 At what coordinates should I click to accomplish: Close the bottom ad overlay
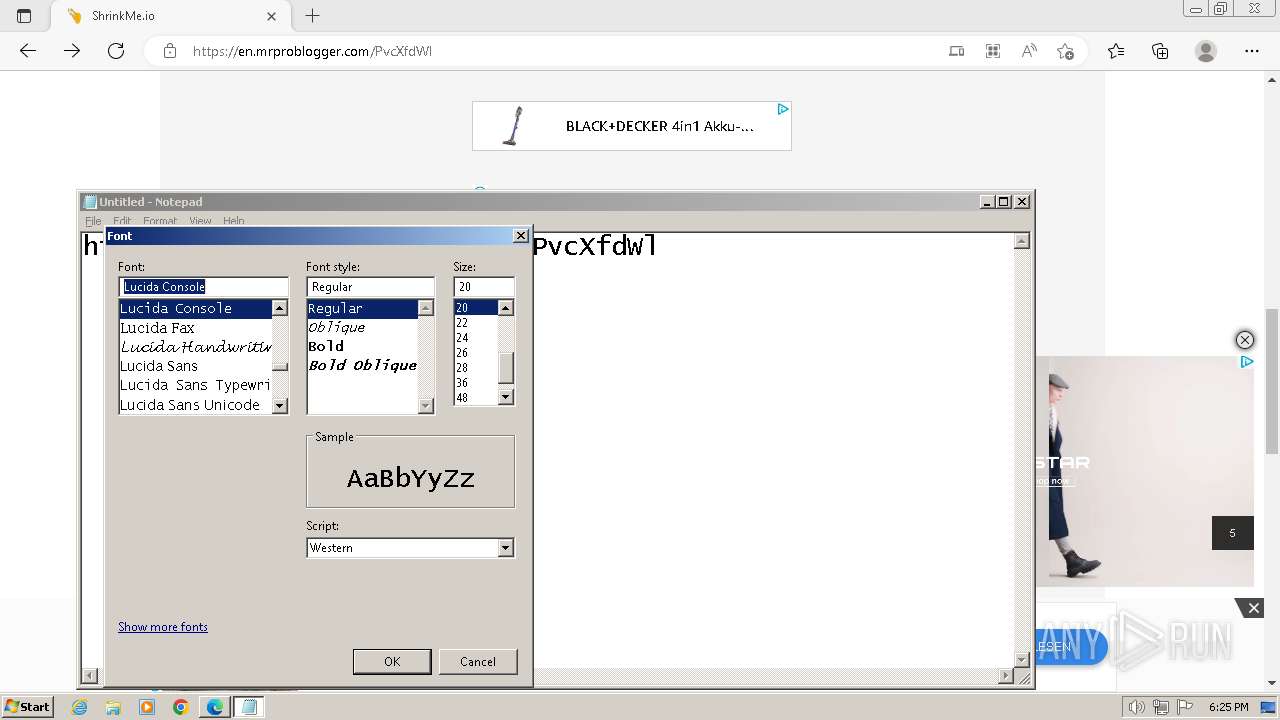(1254, 608)
